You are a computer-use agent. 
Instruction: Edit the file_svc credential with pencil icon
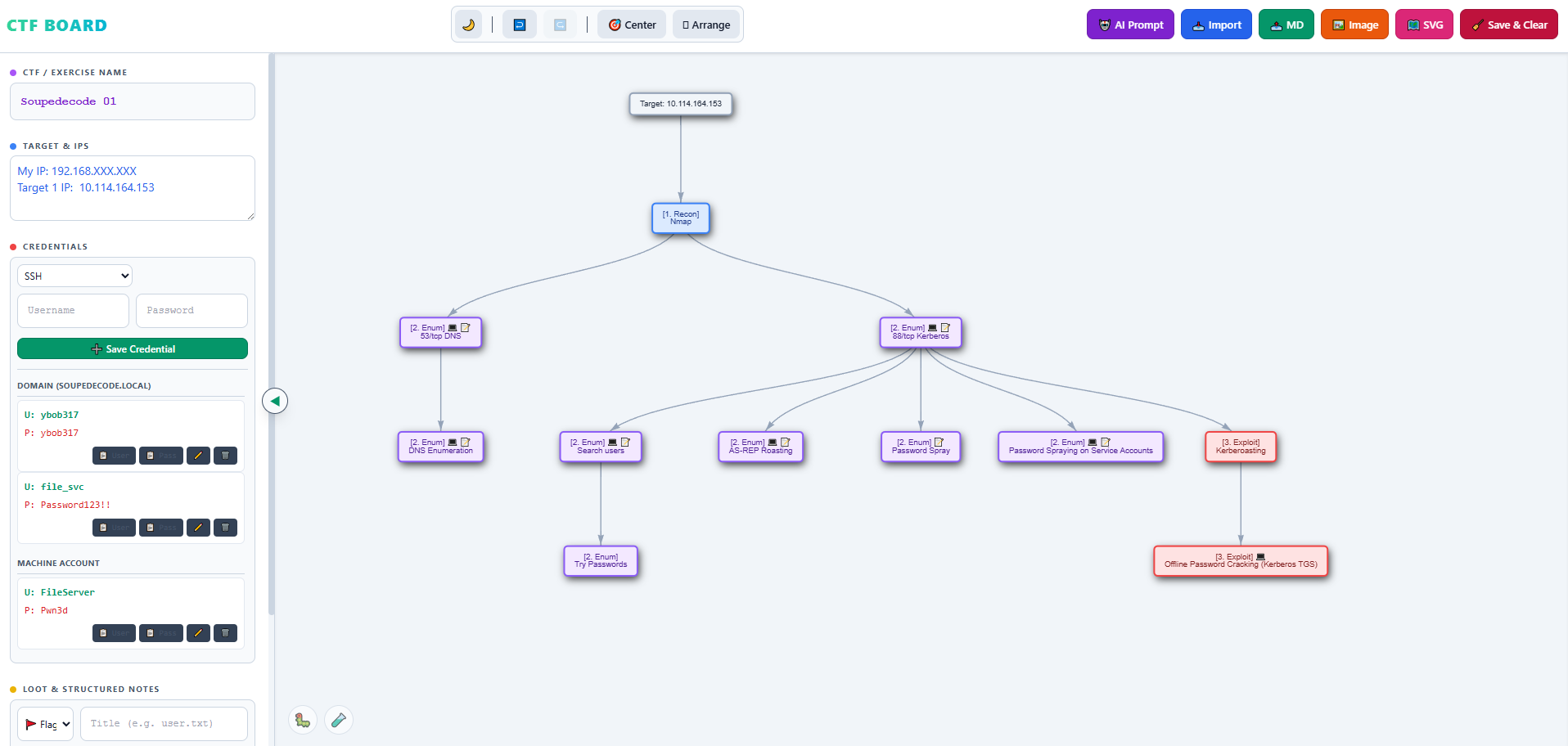[198, 528]
